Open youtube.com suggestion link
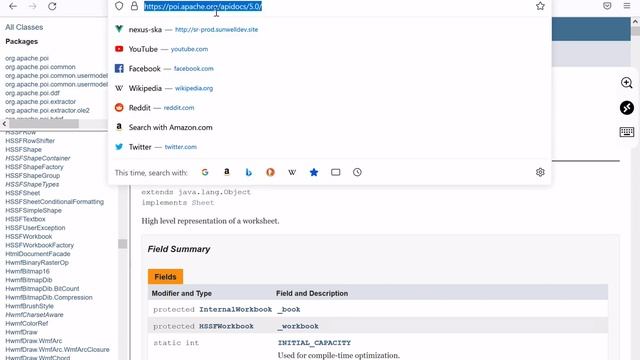 [189, 49]
